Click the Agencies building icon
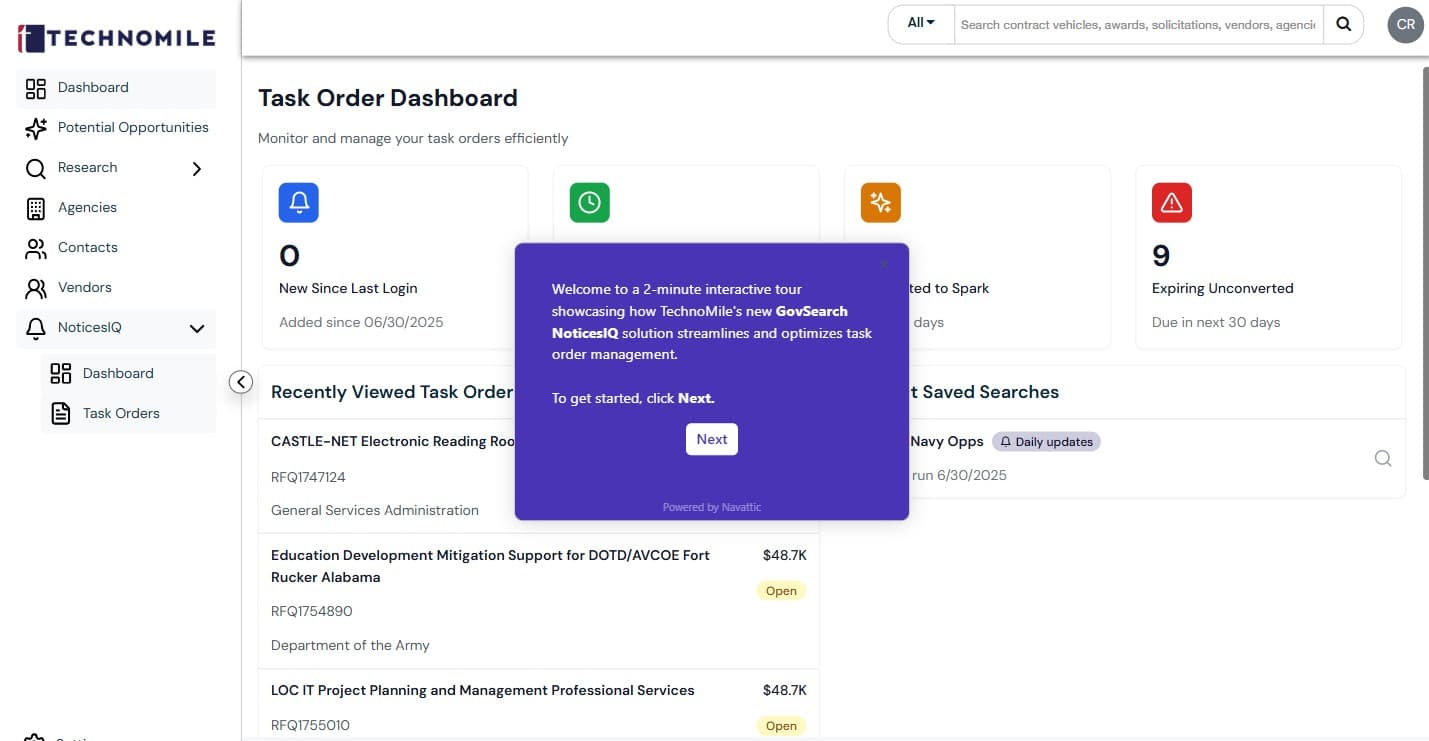The width and height of the screenshot is (1429, 741). click(x=36, y=208)
